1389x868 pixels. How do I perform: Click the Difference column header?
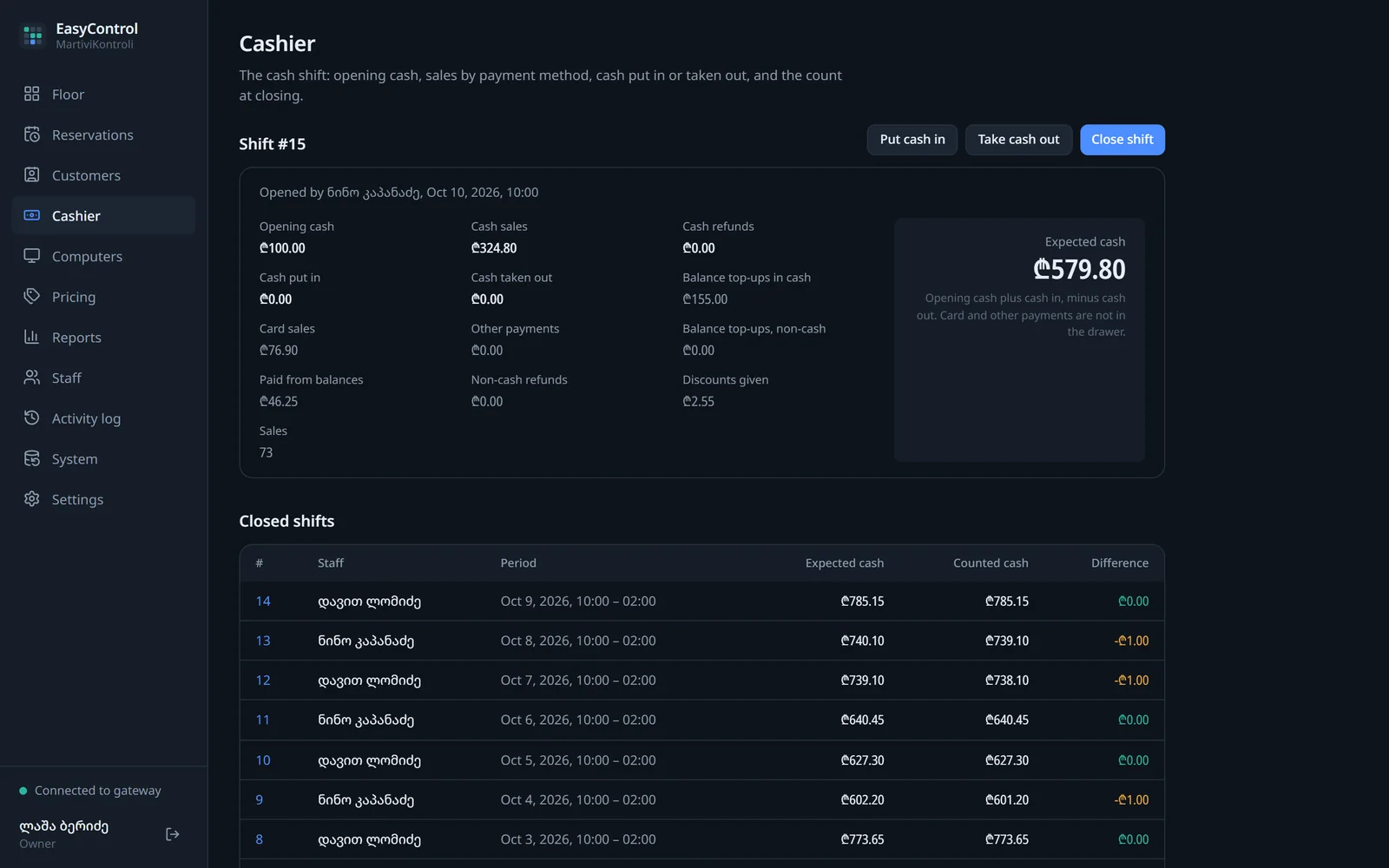click(1120, 563)
